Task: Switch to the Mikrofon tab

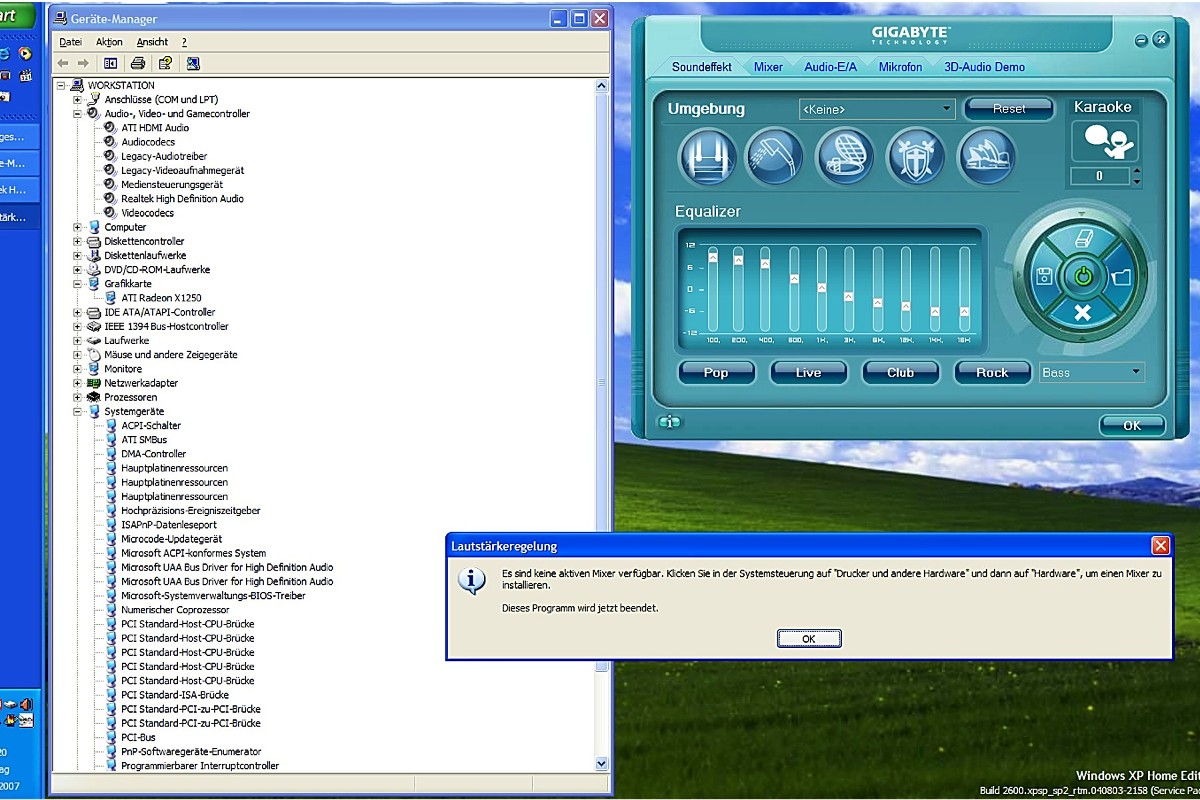Action: 900,67
